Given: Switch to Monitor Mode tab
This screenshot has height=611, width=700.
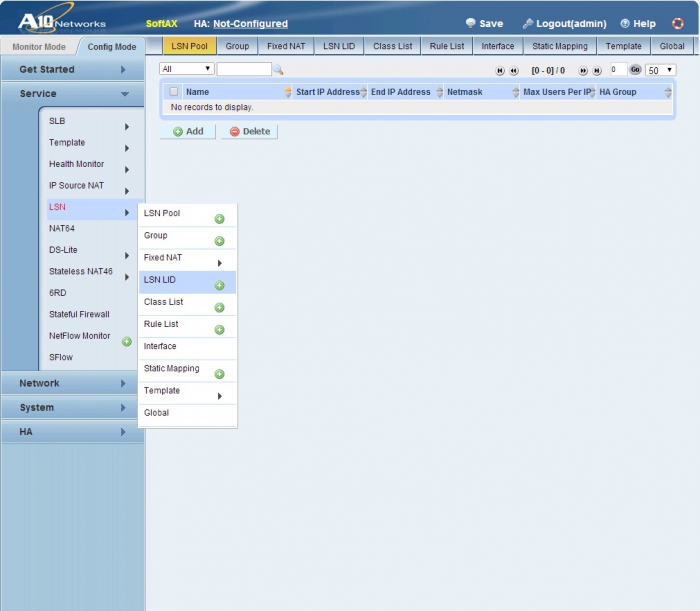Looking at the screenshot, I should [x=39, y=47].
